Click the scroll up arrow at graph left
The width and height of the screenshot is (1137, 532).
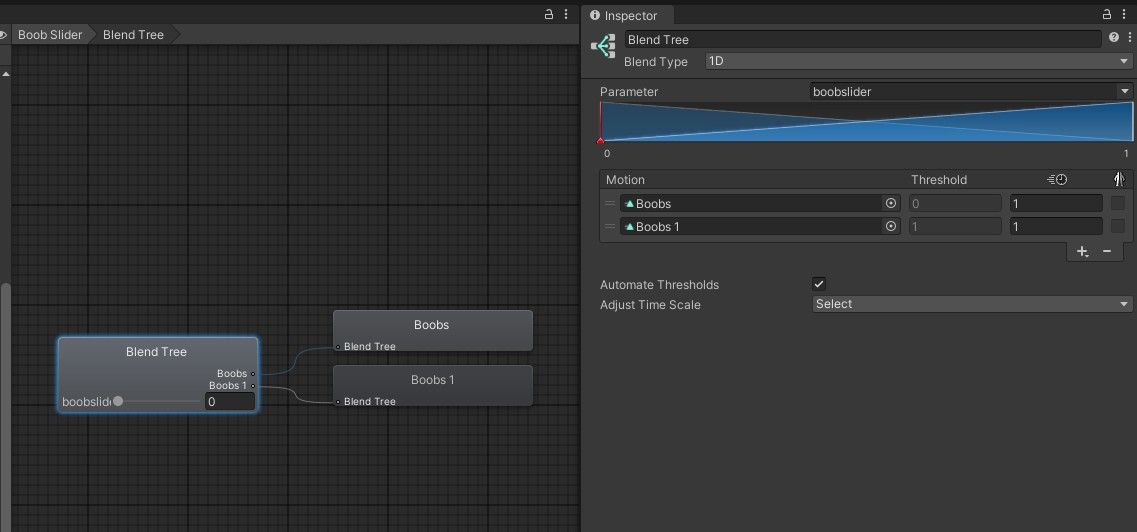pyautogui.click(x=5, y=74)
